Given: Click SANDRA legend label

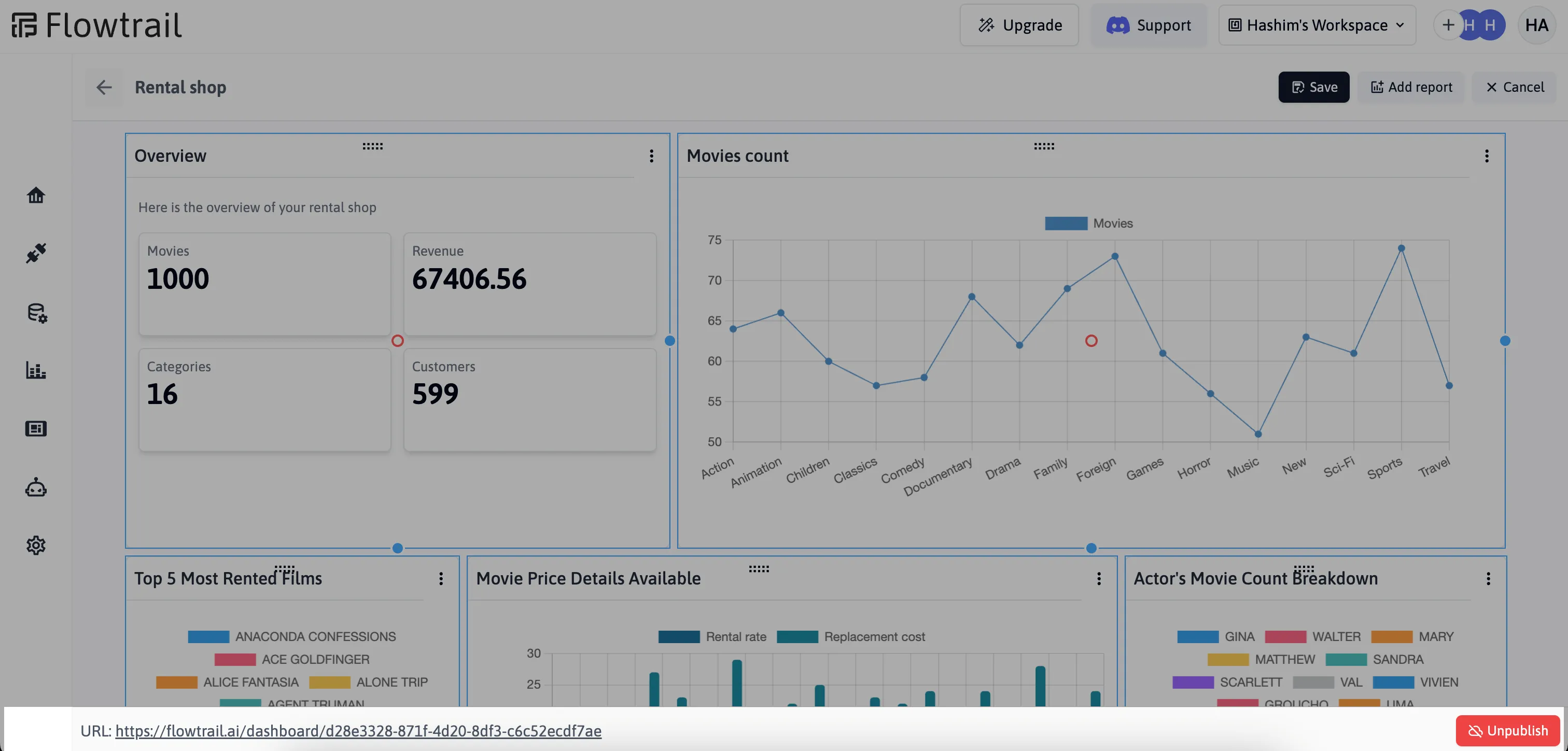Looking at the screenshot, I should [x=1397, y=659].
